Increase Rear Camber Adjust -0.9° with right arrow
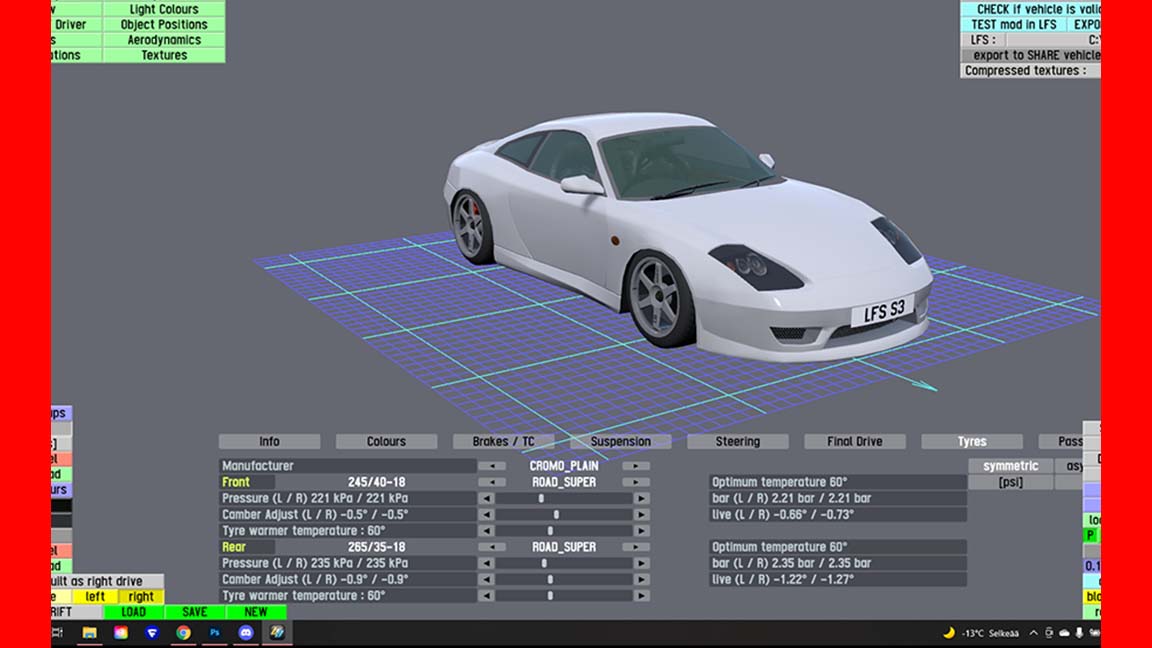The image size is (1152, 648). click(641, 579)
